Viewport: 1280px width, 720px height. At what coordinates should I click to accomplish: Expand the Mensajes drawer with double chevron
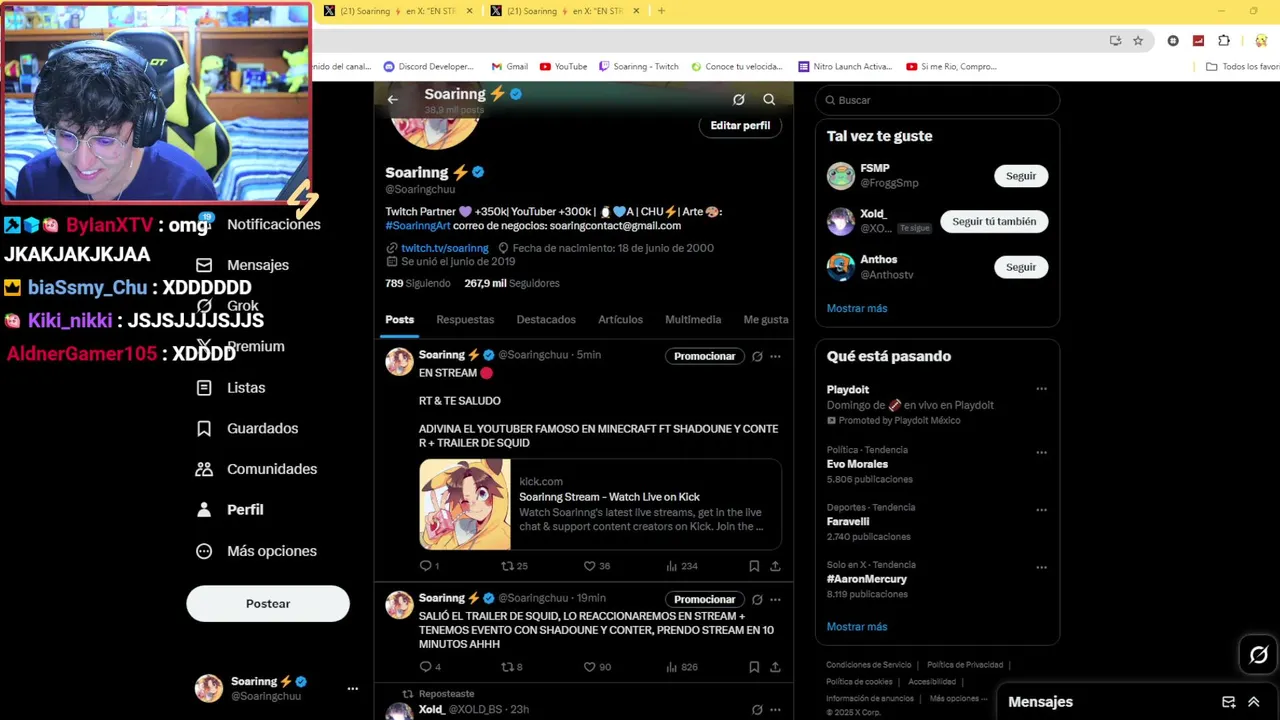point(1254,702)
